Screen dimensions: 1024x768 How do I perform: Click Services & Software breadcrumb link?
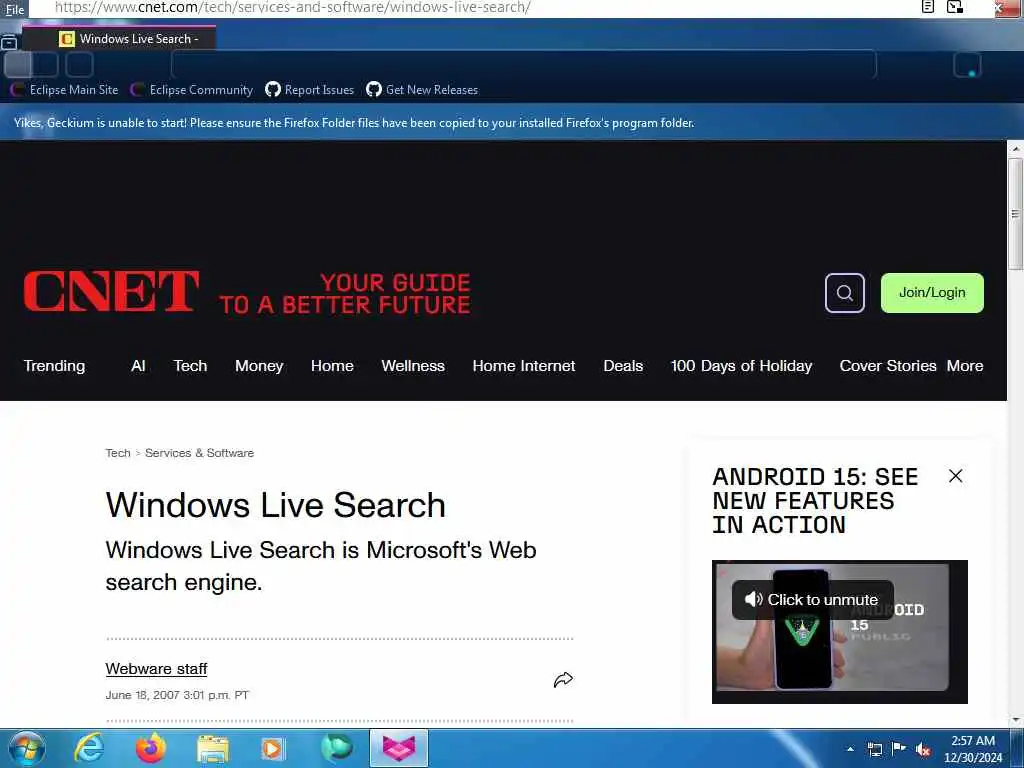(x=199, y=453)
